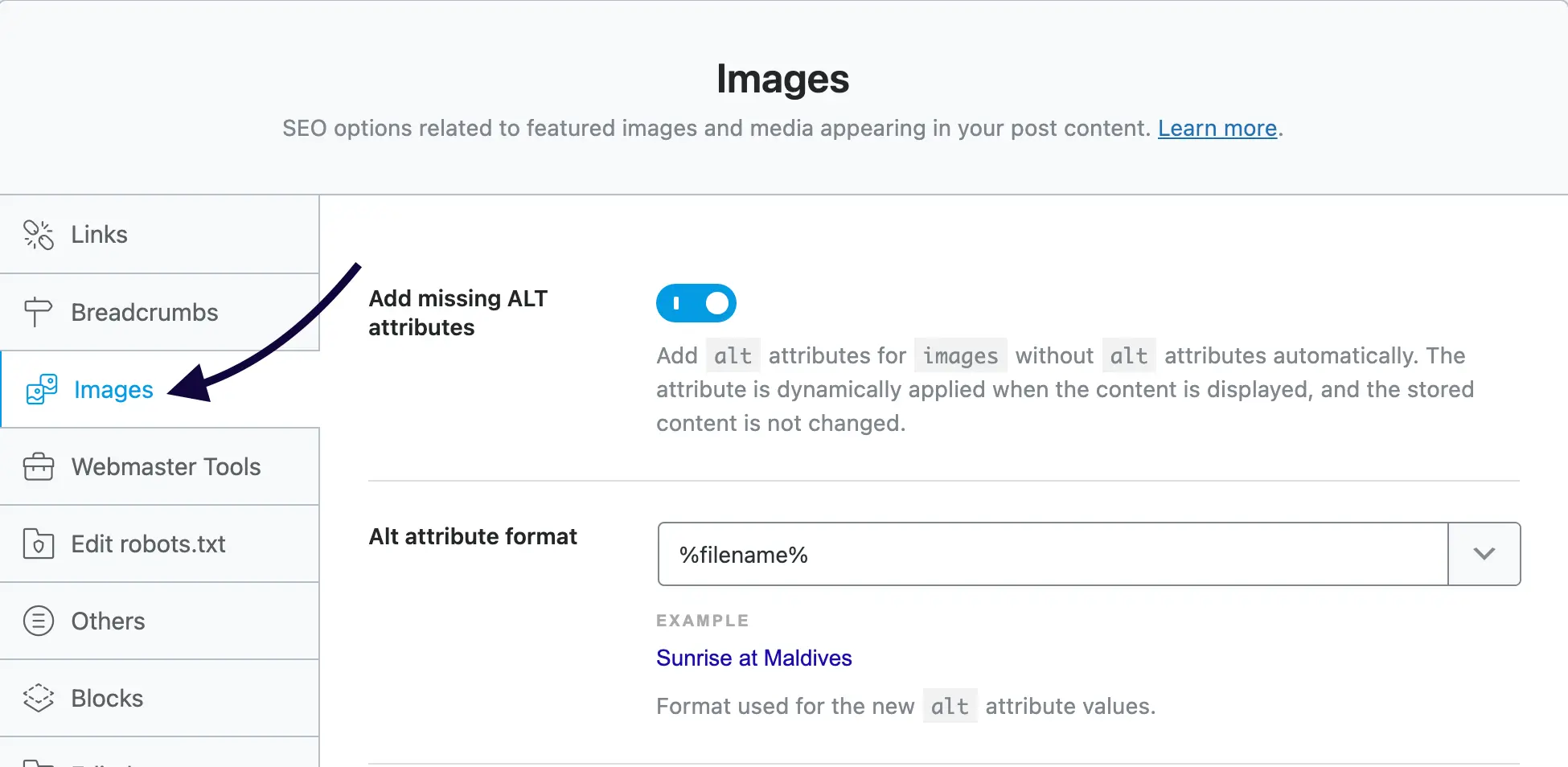Viewport: 1568px width, 767px height.
Task: Open the Links settings tab
Action: coord(99,235)
